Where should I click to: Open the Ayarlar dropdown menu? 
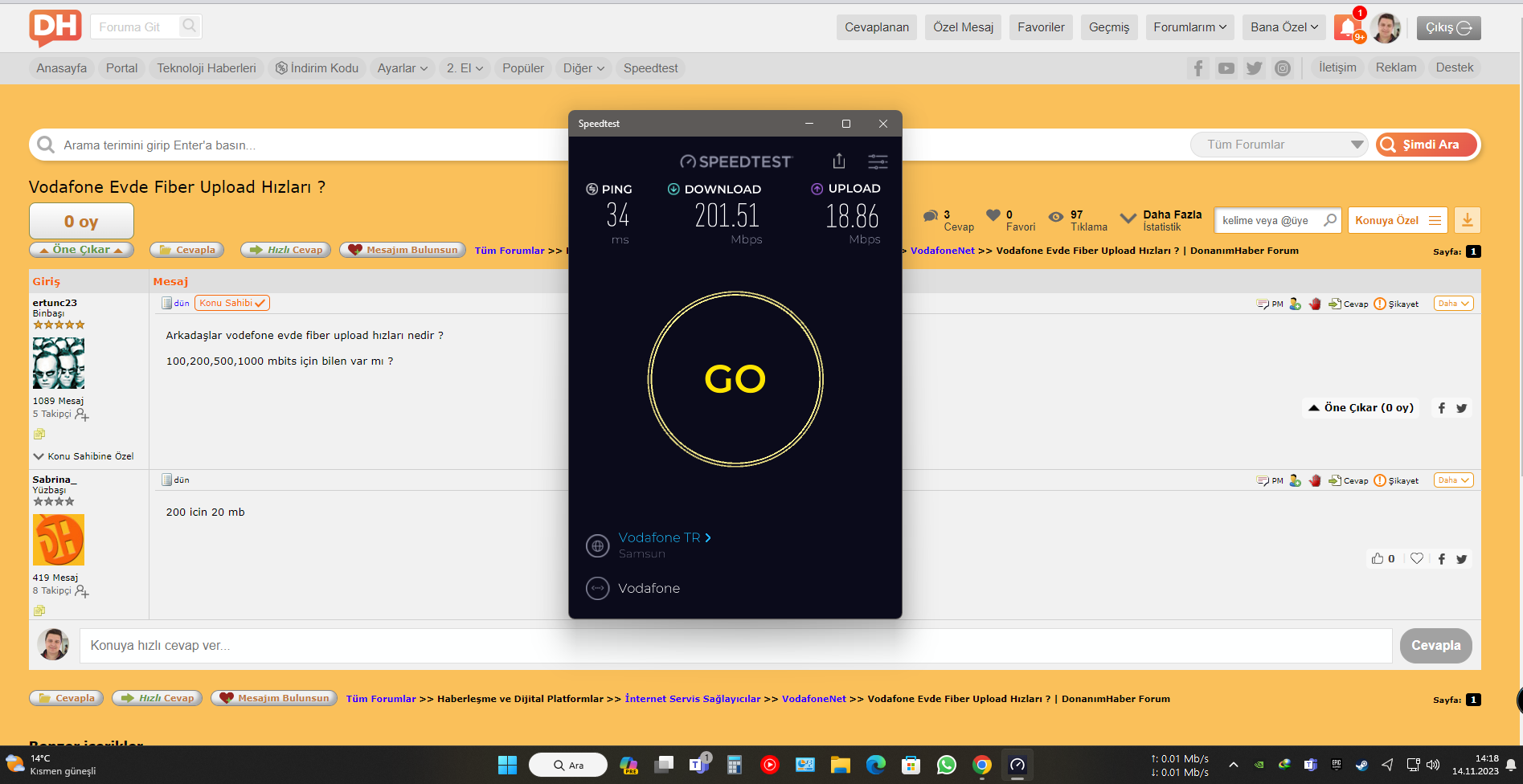[402, 68]
